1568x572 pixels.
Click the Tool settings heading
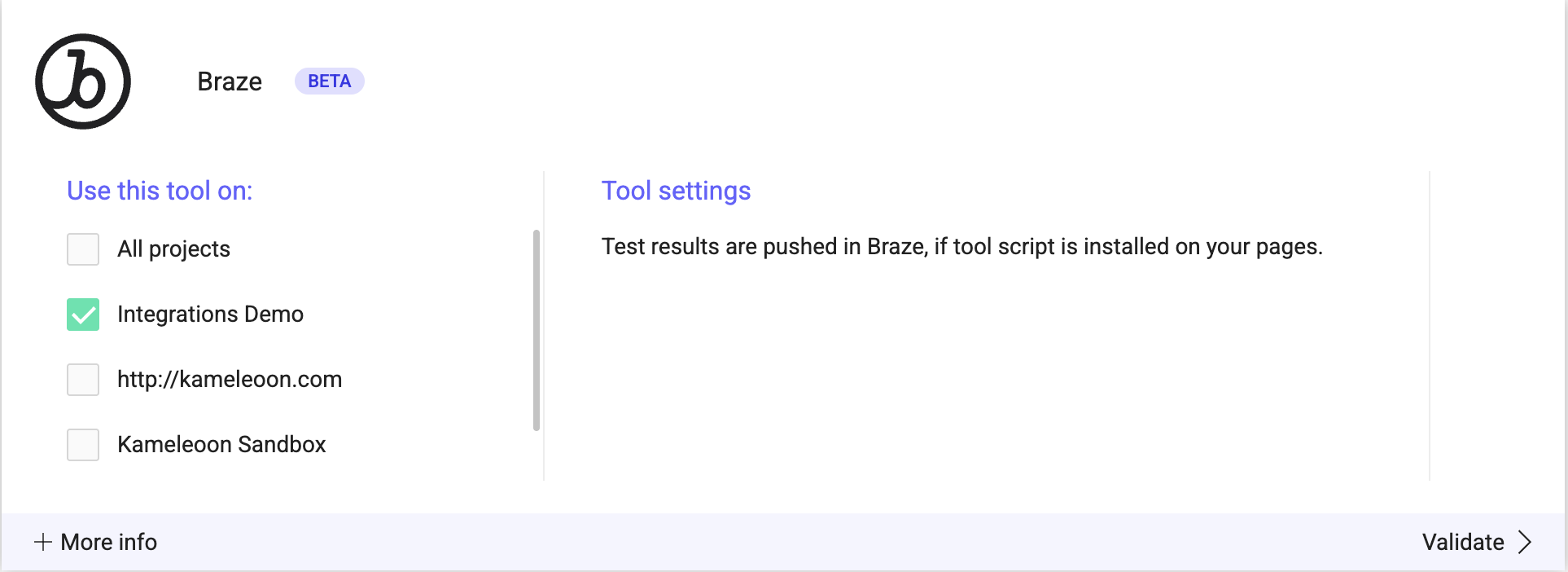point(676,191)
